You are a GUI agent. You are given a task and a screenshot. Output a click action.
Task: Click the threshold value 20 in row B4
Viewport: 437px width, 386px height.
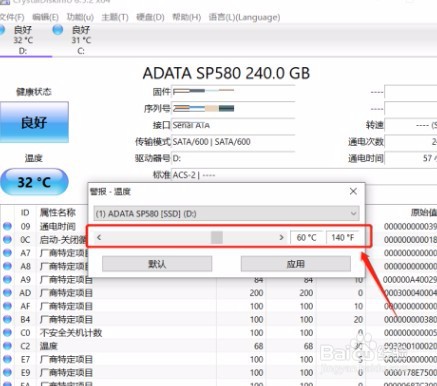pyautogui.click(x=358, y=319)
